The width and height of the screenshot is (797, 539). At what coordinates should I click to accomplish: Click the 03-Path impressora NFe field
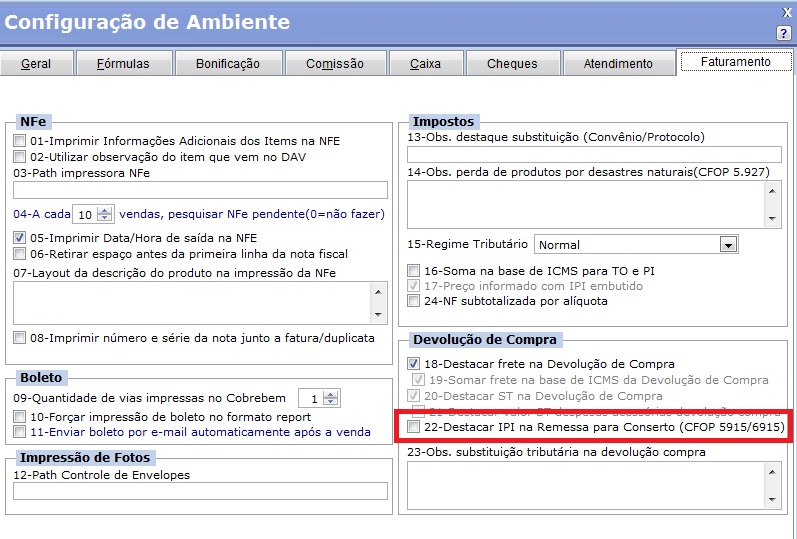[x=200, y=190]
